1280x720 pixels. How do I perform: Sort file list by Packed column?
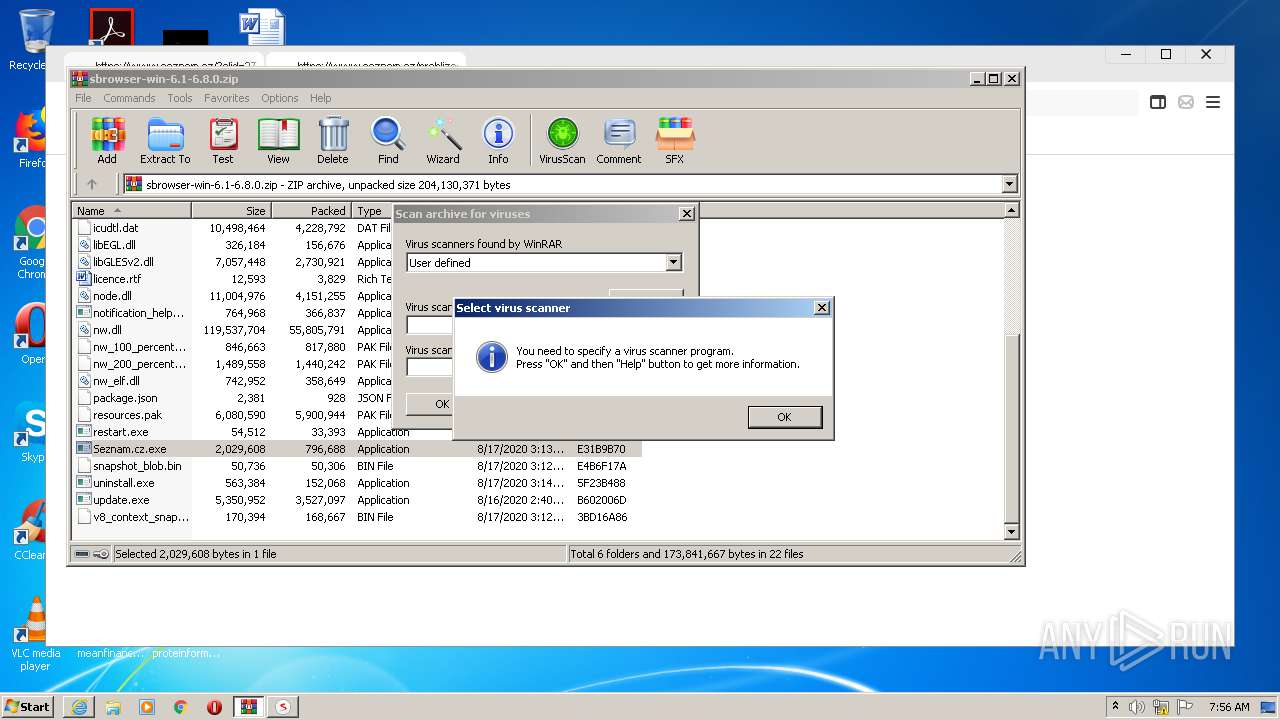coord(311,211)
